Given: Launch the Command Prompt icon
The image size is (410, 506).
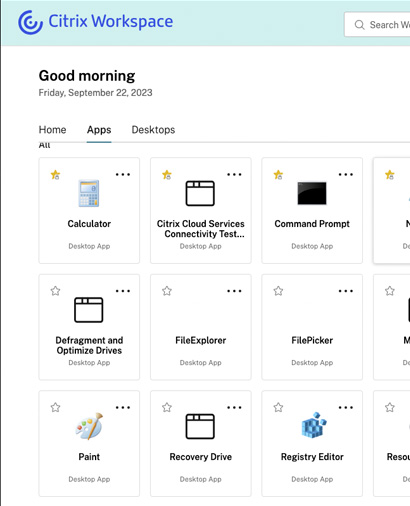Looking at the screenshot, I should (312, 193).
